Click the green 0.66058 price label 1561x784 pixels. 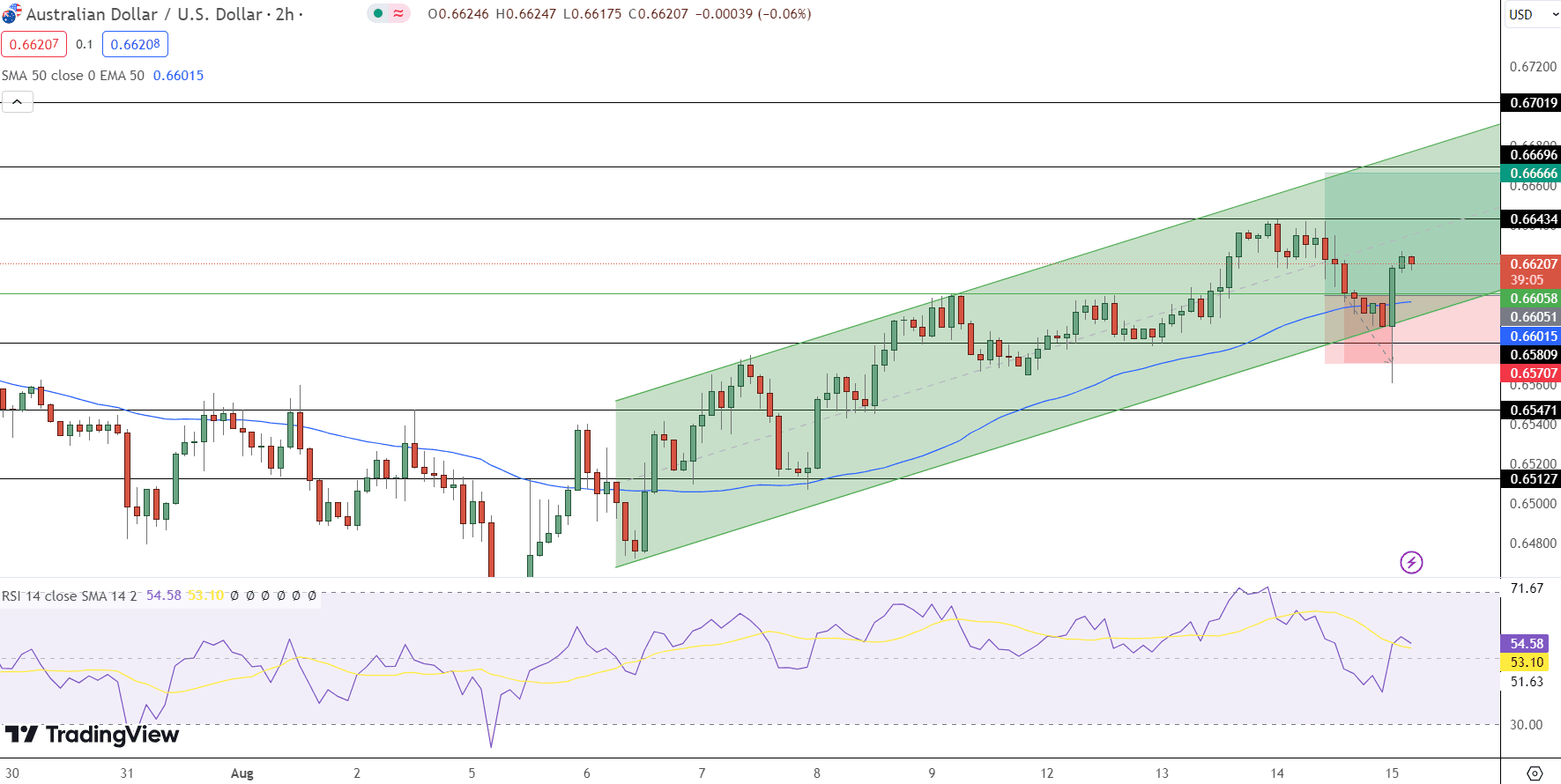[x=1533, y=299]
